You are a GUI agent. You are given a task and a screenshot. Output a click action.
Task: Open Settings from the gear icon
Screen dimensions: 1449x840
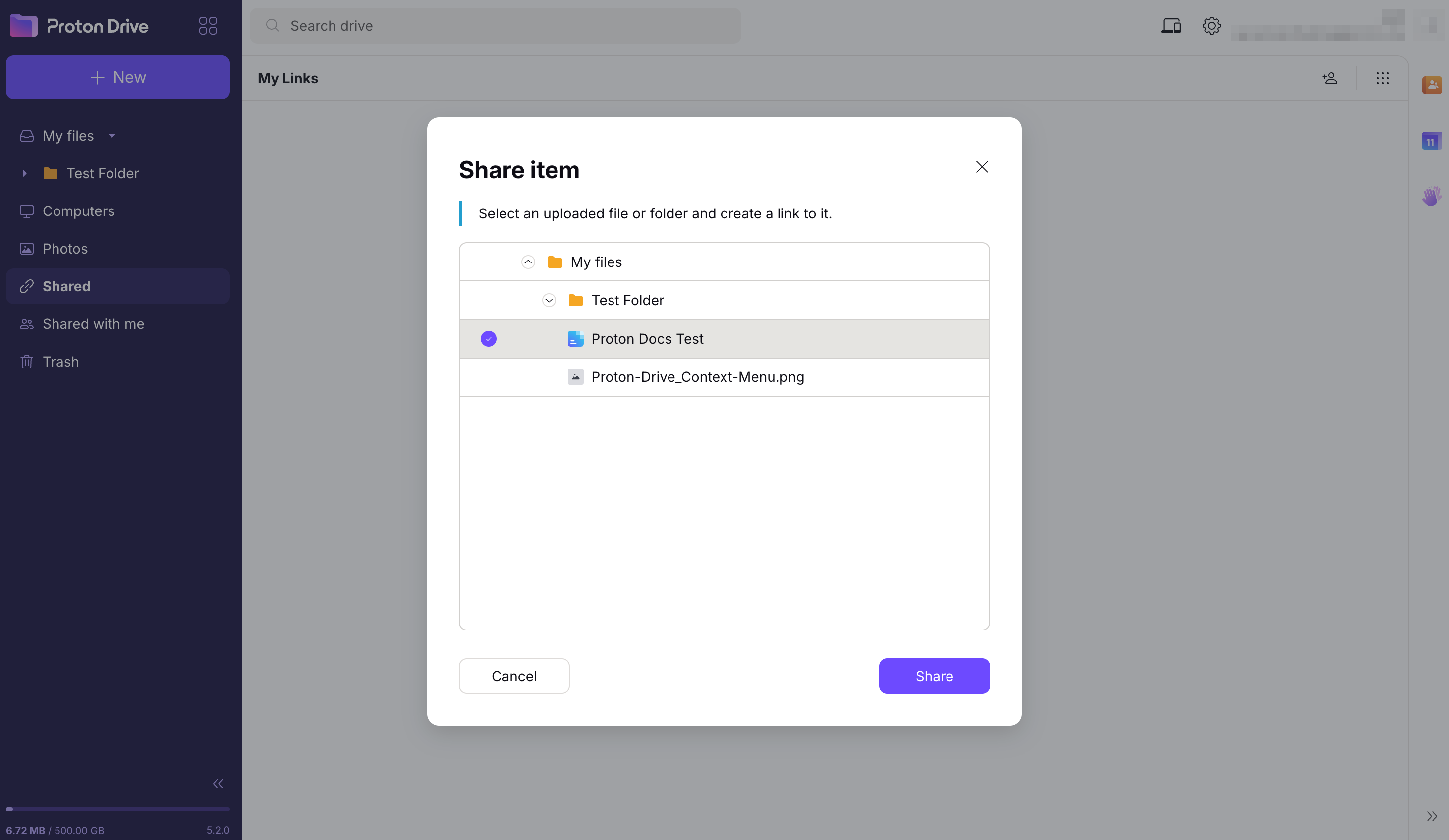(x=1211, y=25)
